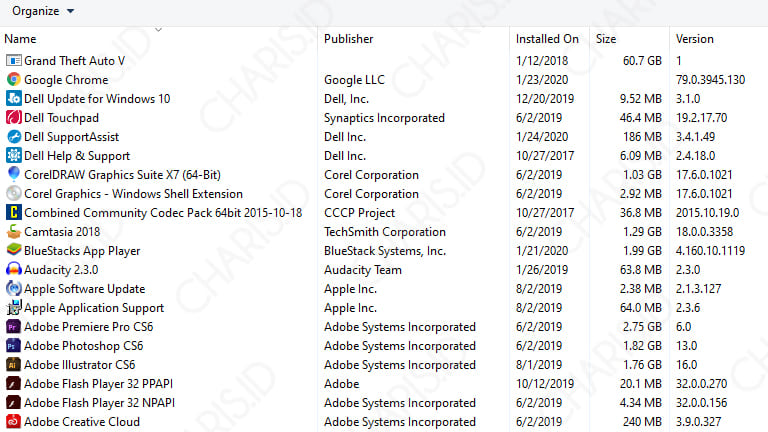This screenshot has height=432, width=768.
Task: Select the Google Chrome program name
Action: (x=66, y=80)
